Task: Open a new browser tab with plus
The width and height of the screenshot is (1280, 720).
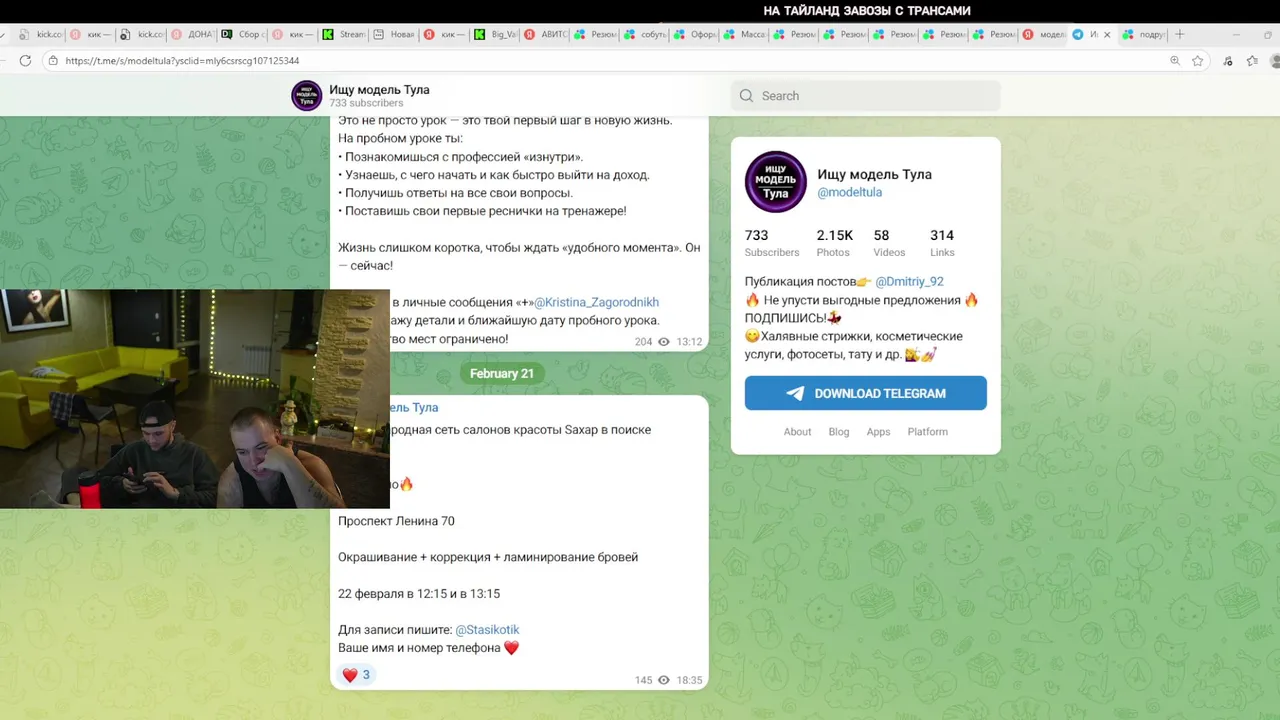Action: pyautogui.click(x=1180, y=34)
